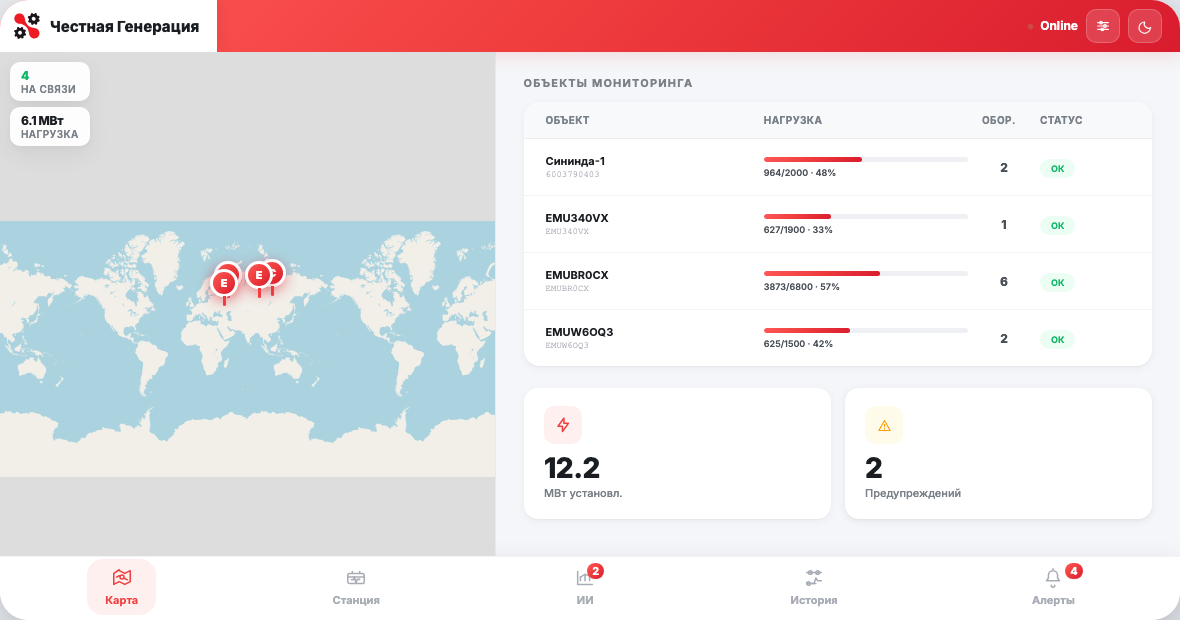Click the Честная Генерация gear logo
Image resolution: width=1180 pixels, height=620 pixels.
[26, 26]
